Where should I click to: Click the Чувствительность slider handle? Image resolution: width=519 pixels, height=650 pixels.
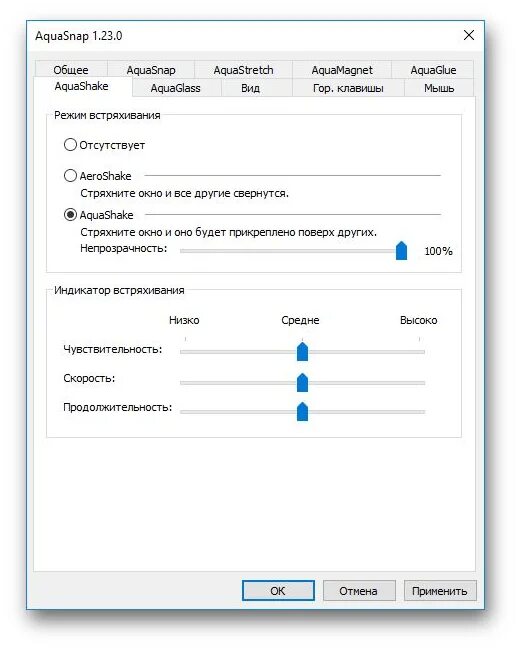[x=303, y=352]
